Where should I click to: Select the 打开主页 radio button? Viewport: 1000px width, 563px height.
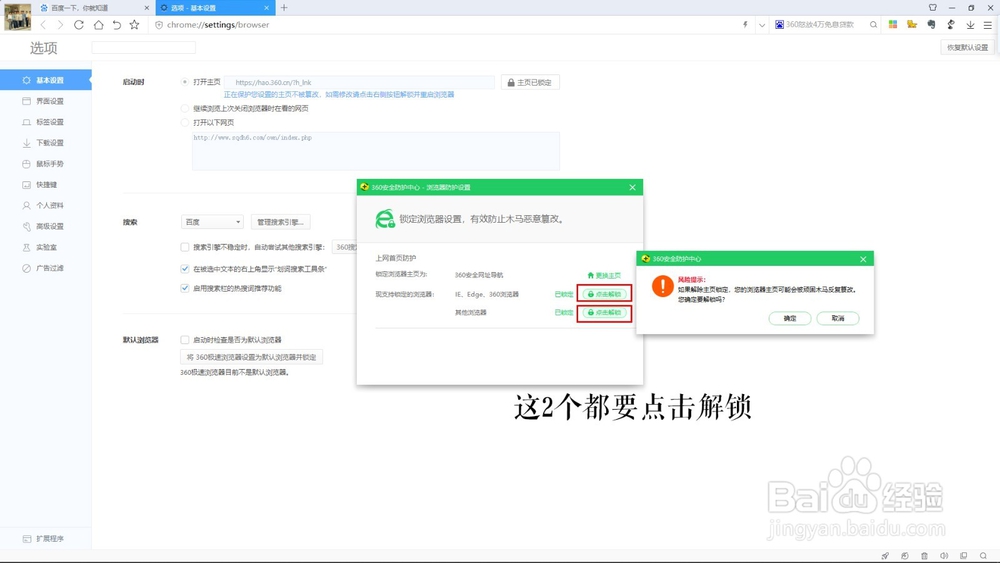pos(184,82)
